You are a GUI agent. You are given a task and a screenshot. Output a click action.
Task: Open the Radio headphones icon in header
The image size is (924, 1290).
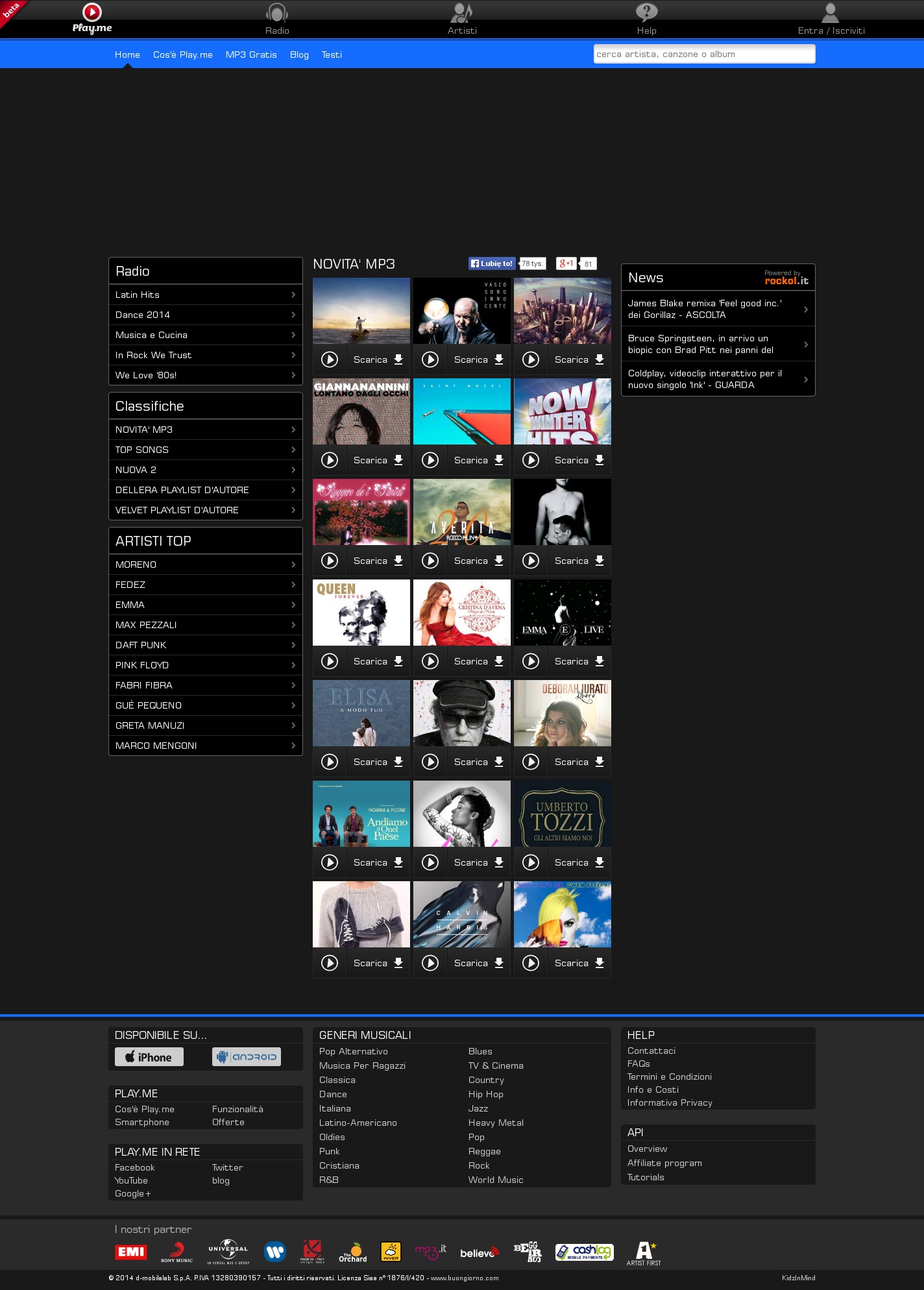[277, 14]
